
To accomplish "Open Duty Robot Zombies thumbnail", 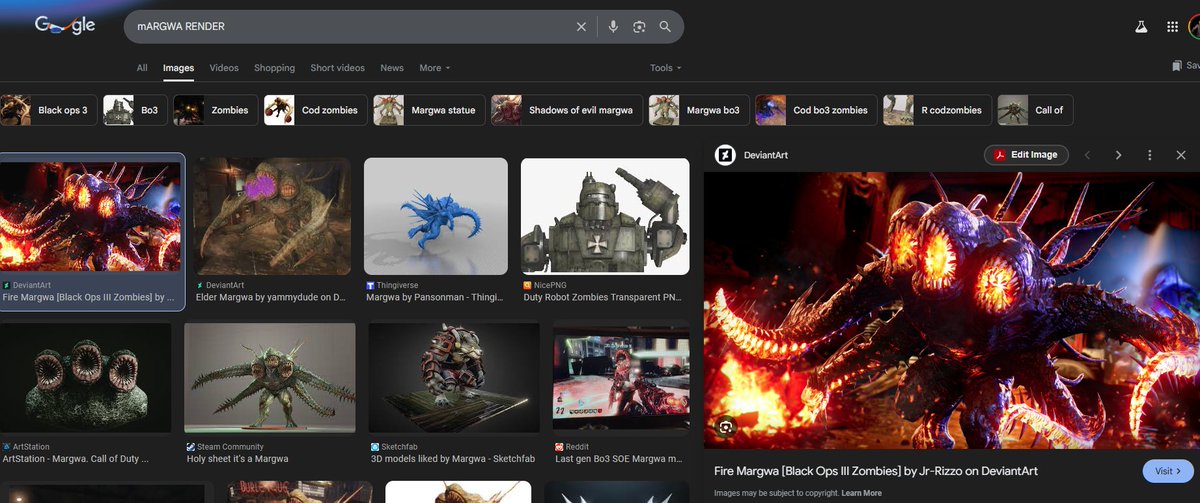I will pyautogui.click(x=605, y=216).
